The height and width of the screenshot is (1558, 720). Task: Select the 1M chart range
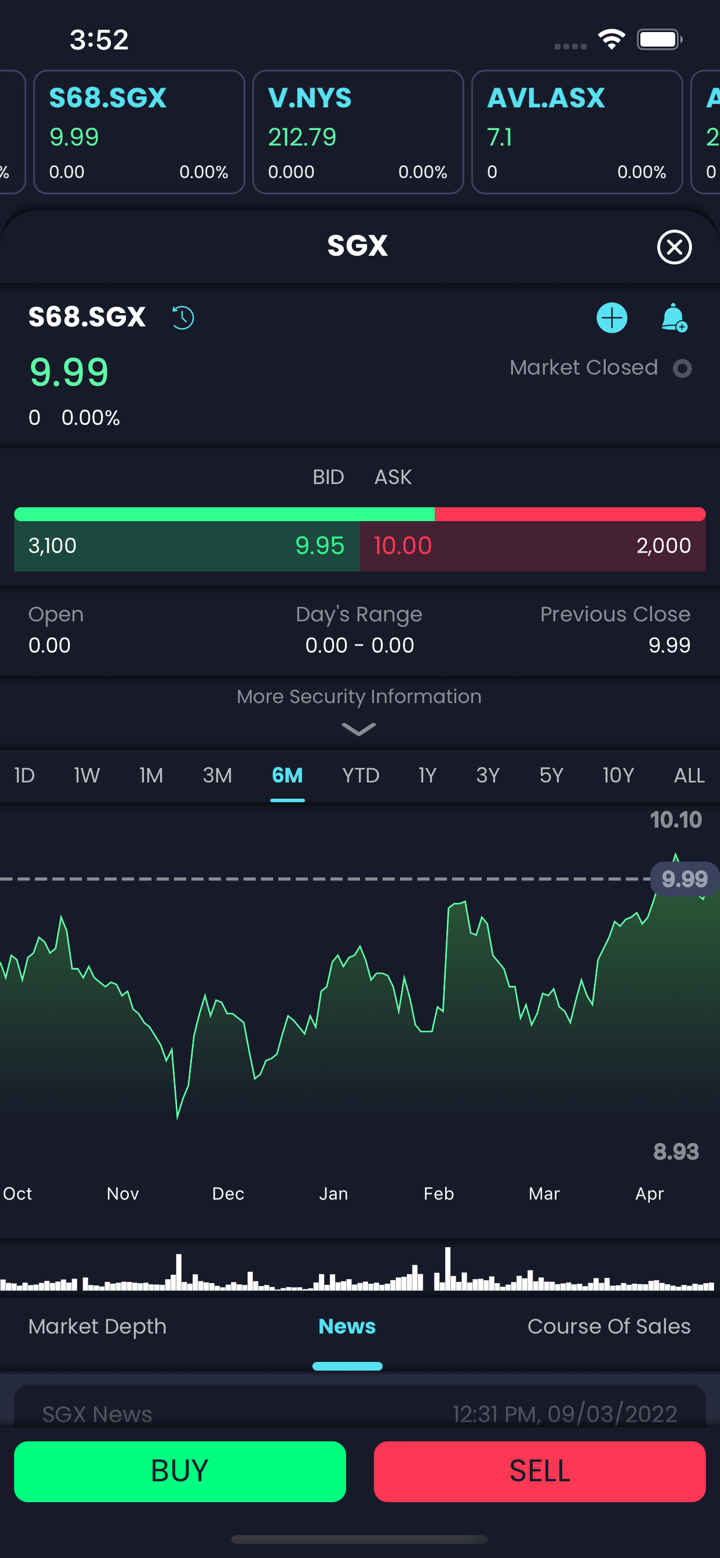[151, 775]
